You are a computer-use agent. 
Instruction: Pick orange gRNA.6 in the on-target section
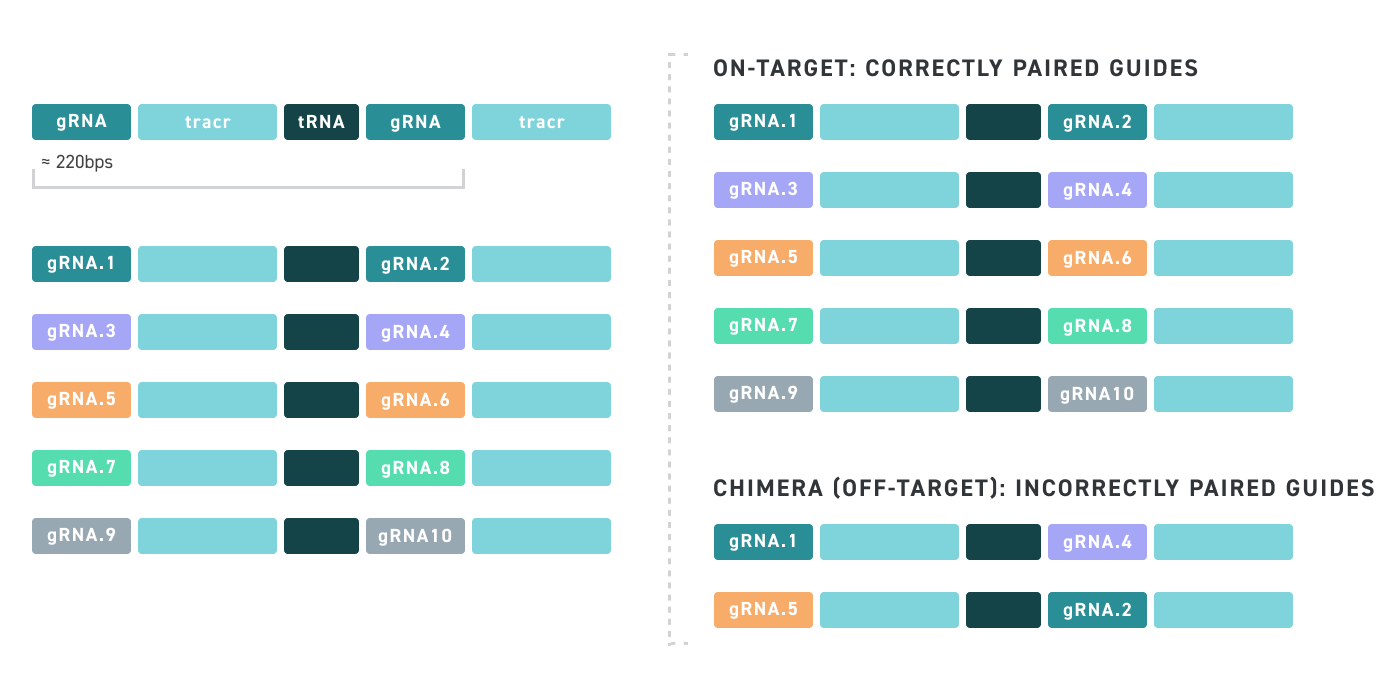[1097, 258]
